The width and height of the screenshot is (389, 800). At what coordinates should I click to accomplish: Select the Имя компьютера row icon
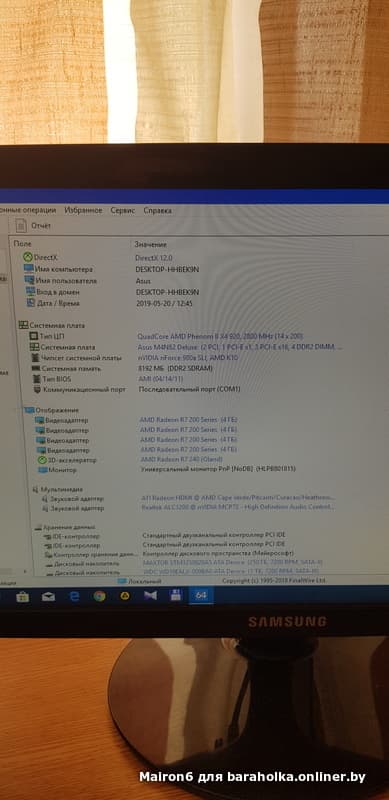click(29, 269)
